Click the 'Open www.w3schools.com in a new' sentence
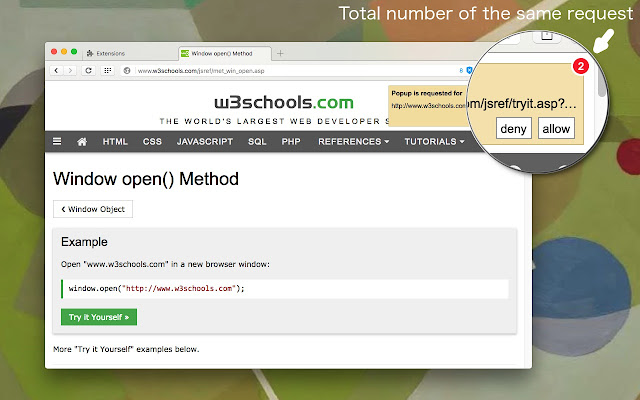The image size is (640, 400). 165,264
